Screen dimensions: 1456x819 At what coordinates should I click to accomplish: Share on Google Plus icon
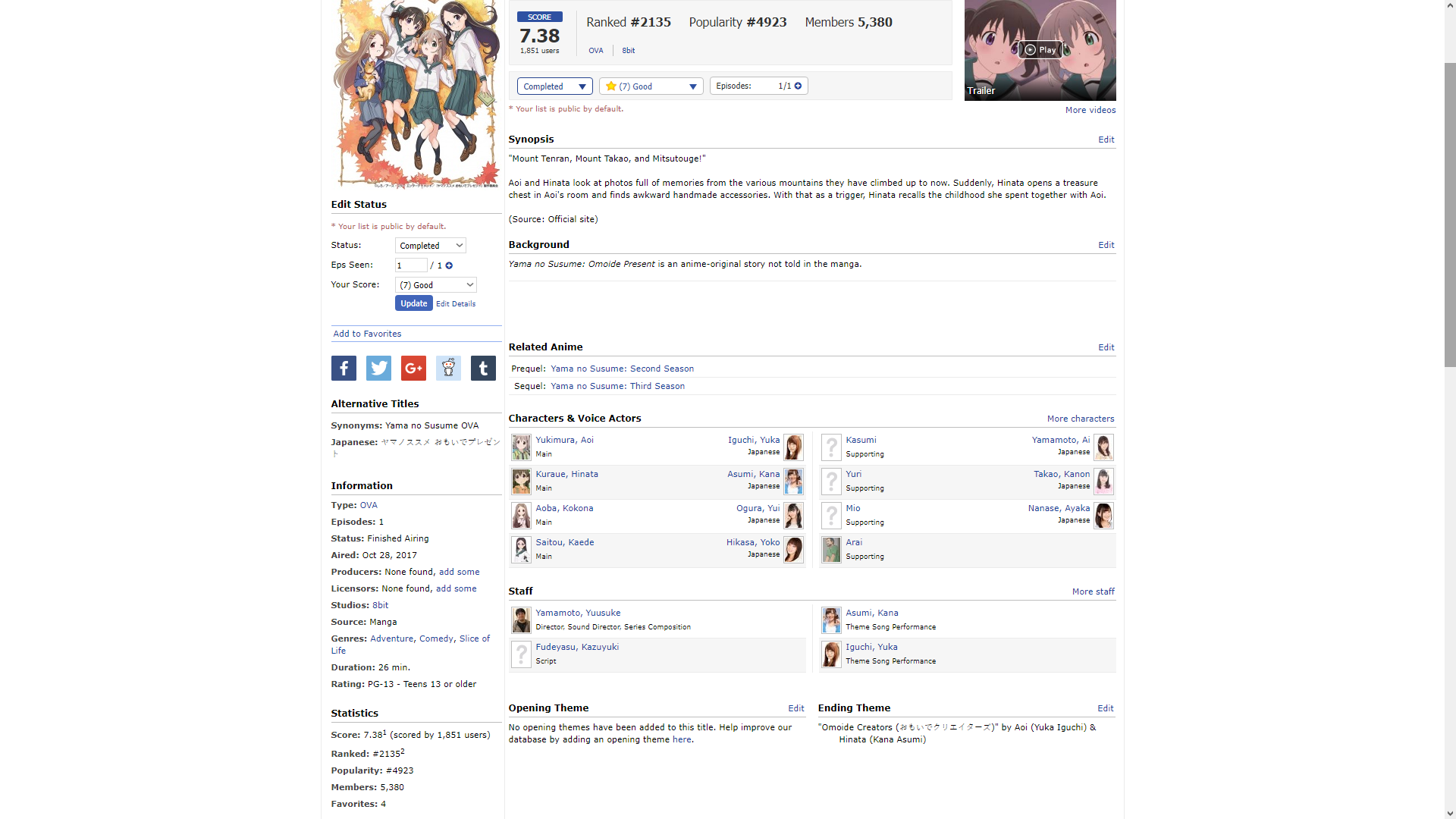click(x=413, y=369)
